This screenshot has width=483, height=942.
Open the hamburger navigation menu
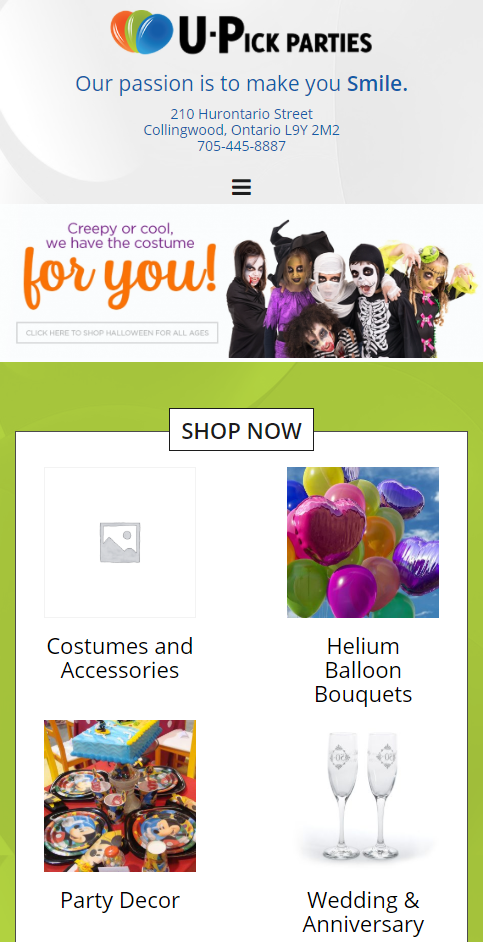click(x=241, y=187)
